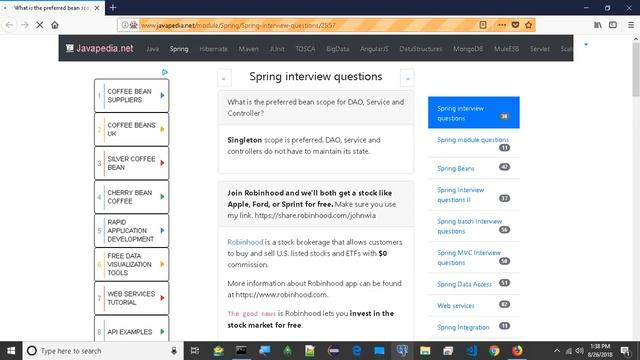Open the Hibernate menu item

click(213, 49)
